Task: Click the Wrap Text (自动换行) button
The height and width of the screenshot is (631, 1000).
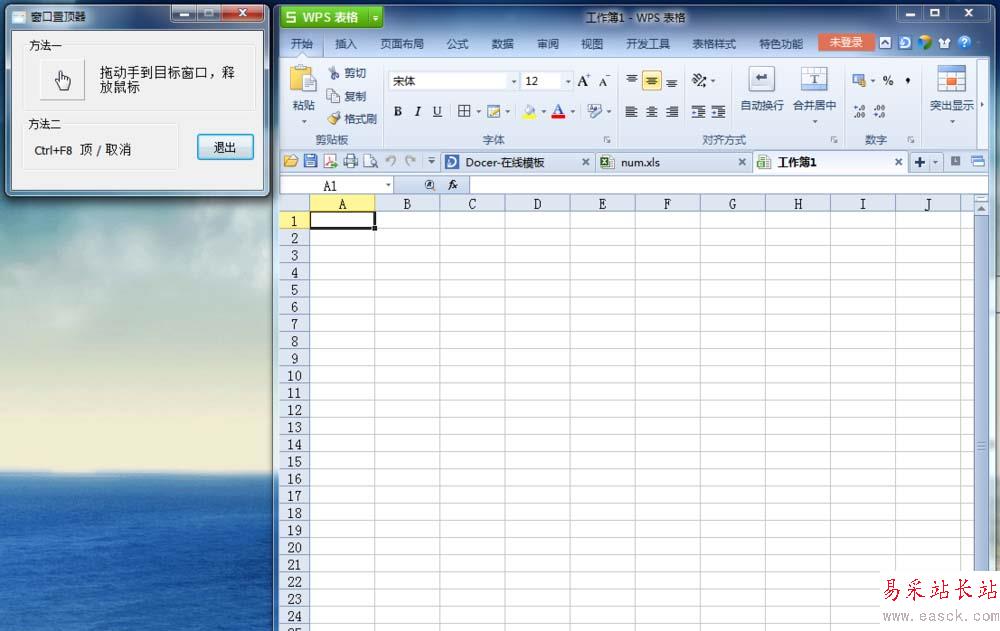Action: [761, 89]
